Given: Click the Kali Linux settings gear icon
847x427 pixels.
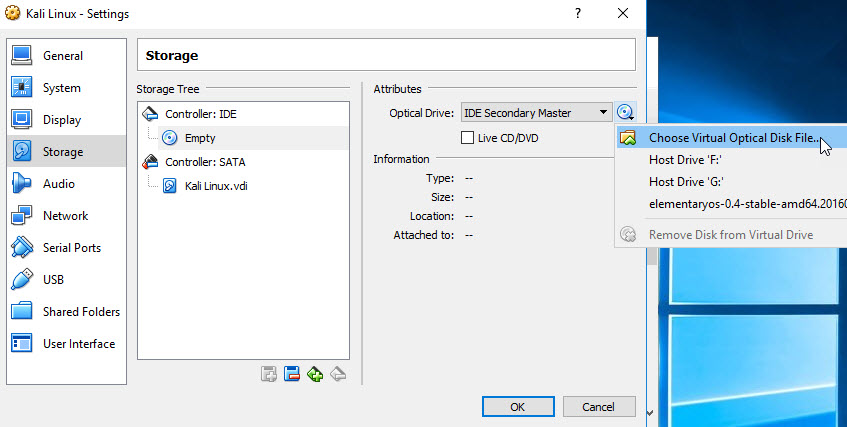Looking at the screenshot, I should [12, 13].
